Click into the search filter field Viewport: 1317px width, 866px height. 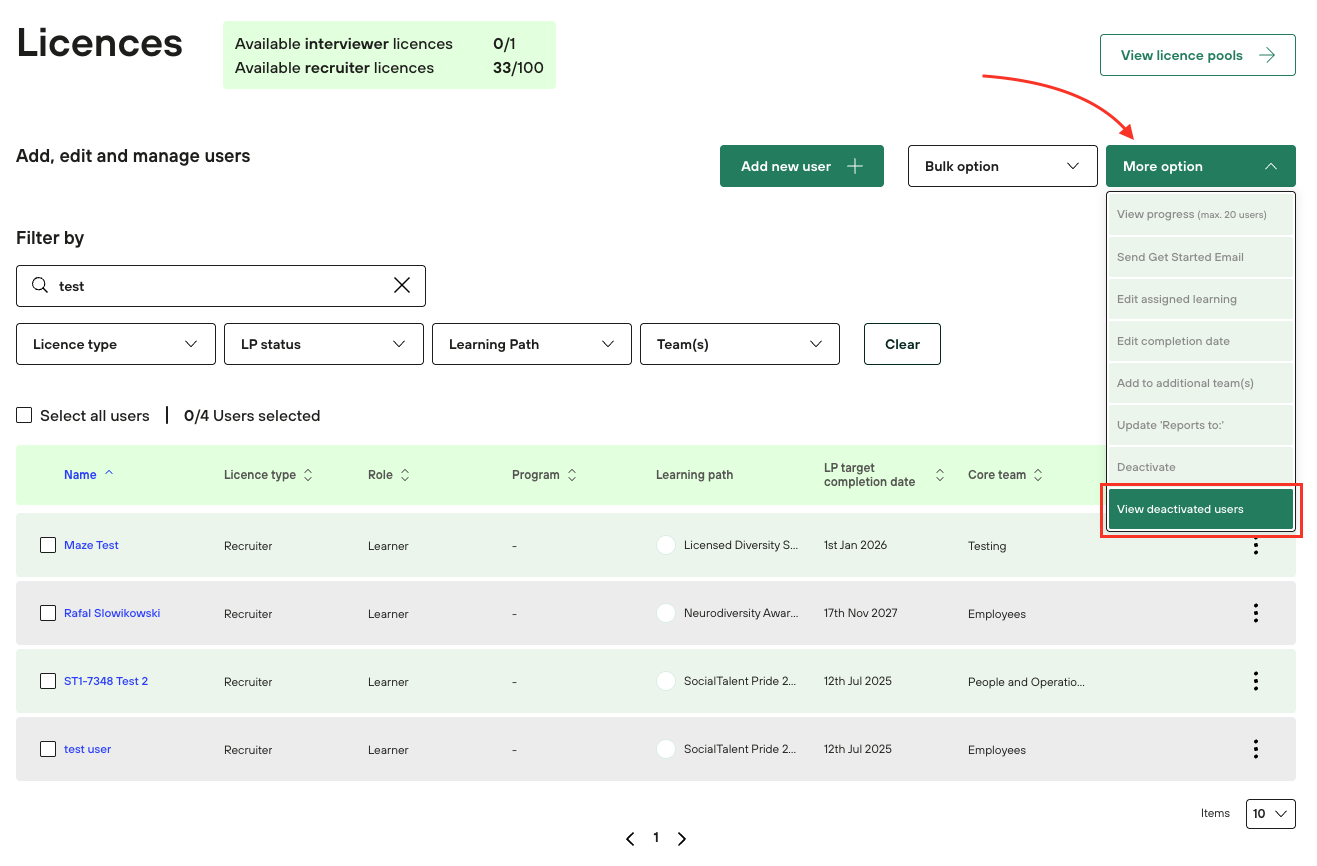[x=220, y=286]
